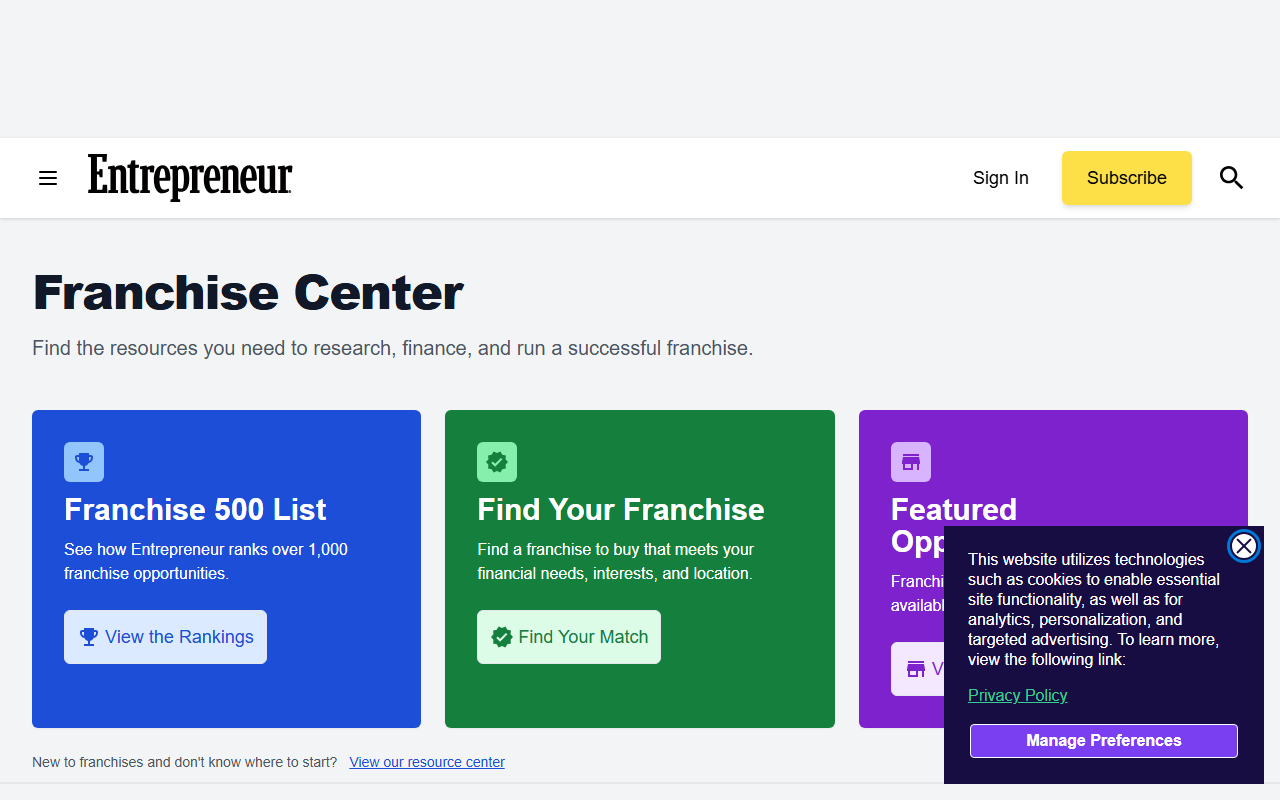This screenshot has height=800, width=1280.
Task: Click the Franchise Center page title
Action: click(248, 293)
